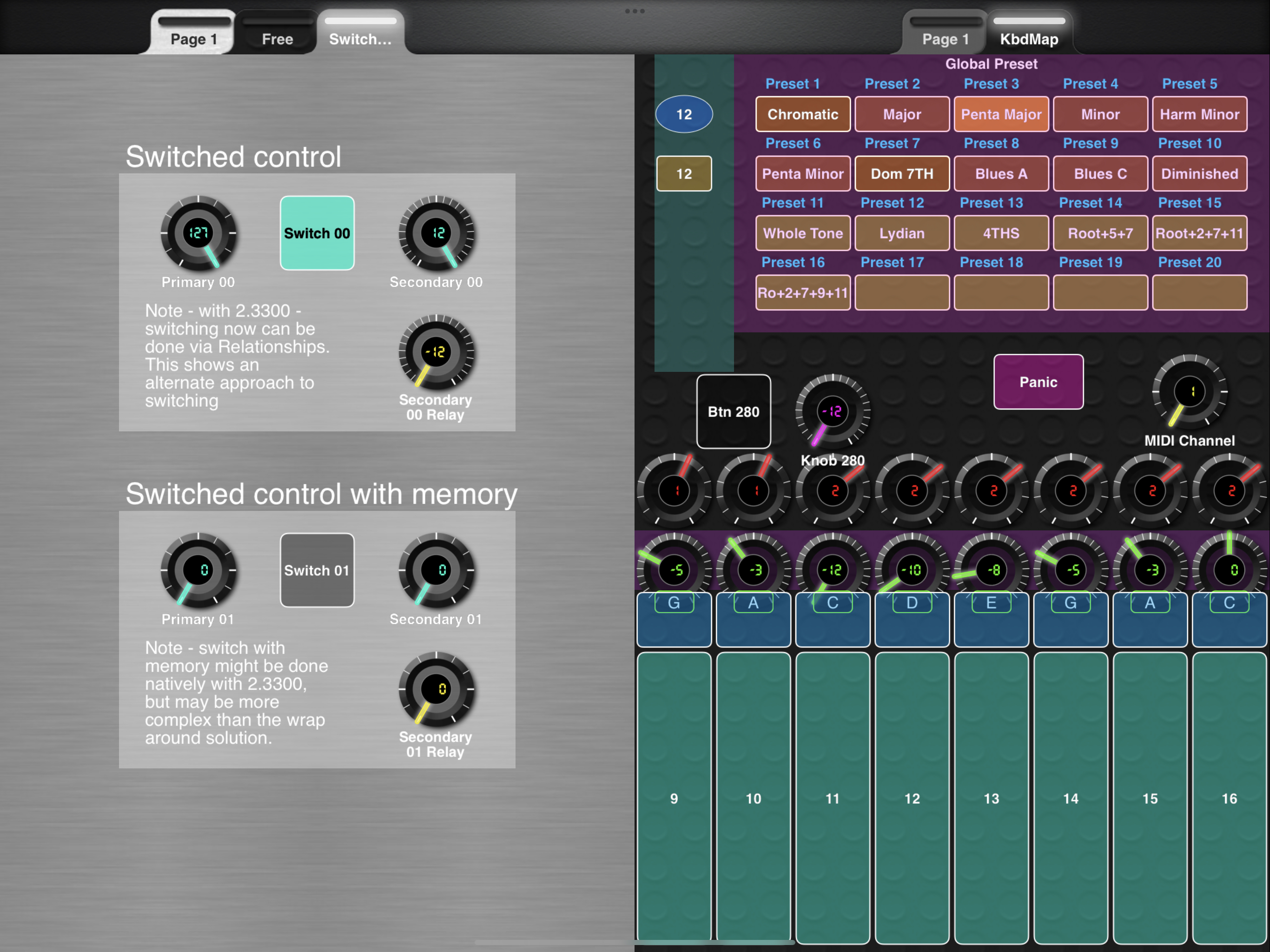Click the Secondary 00 Relay knob
1270x952 pixels.
click(x=437, y=352)
